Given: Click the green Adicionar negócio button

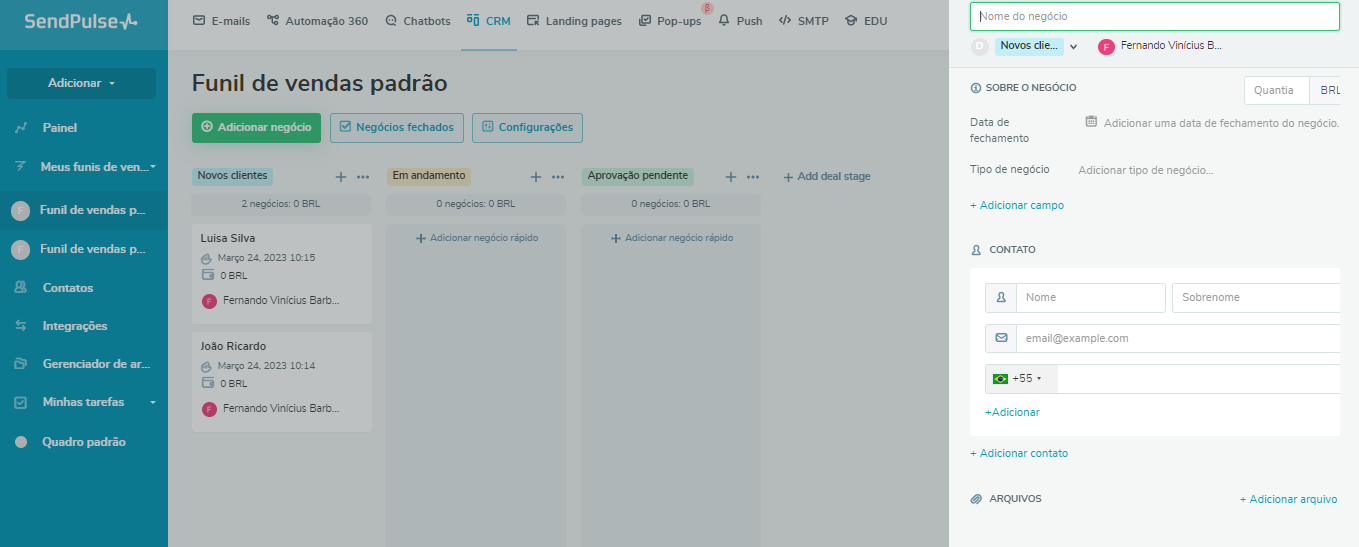Looking at the screenshot, I should (256, 128).
